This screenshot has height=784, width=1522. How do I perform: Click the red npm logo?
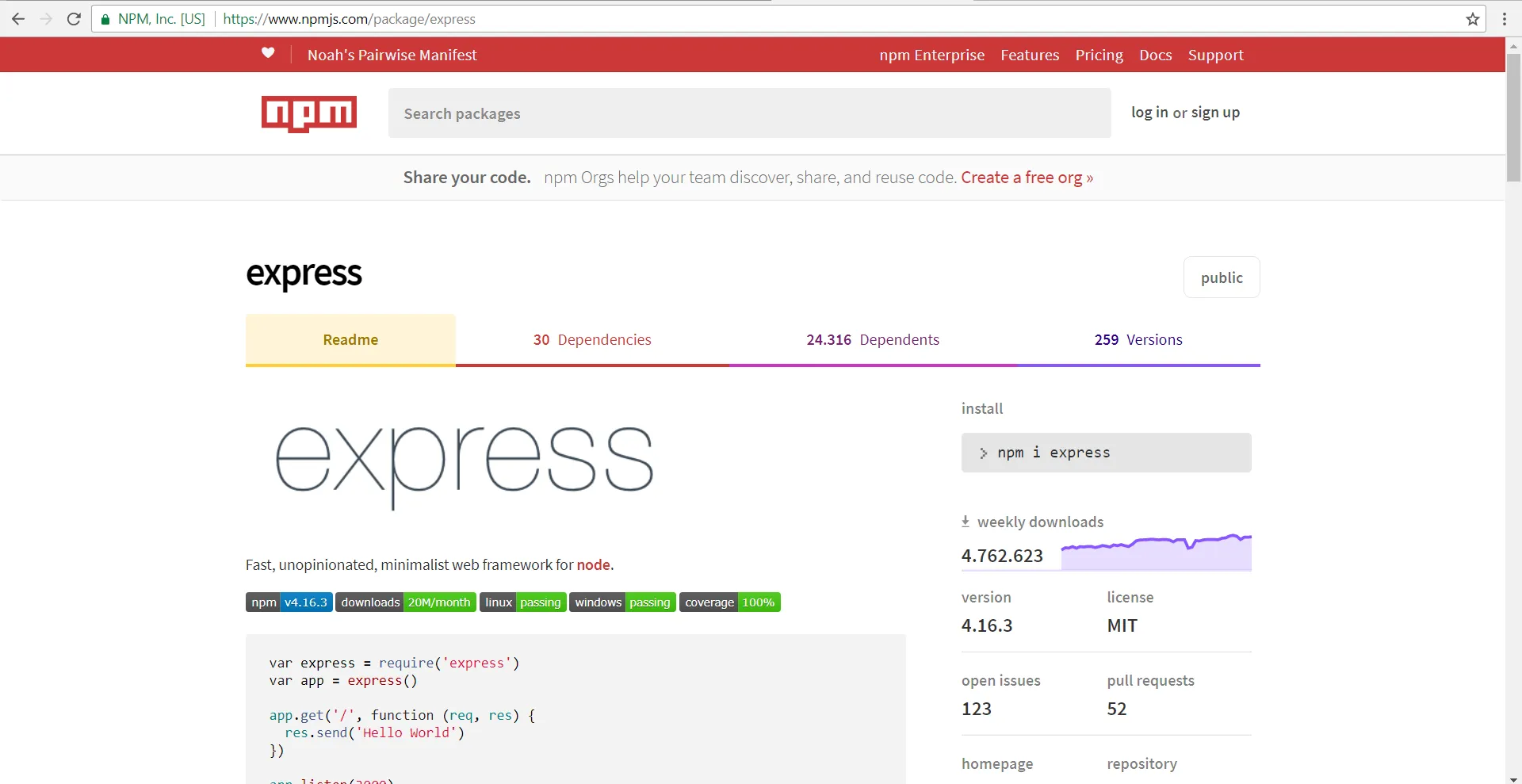pos(309,113)
